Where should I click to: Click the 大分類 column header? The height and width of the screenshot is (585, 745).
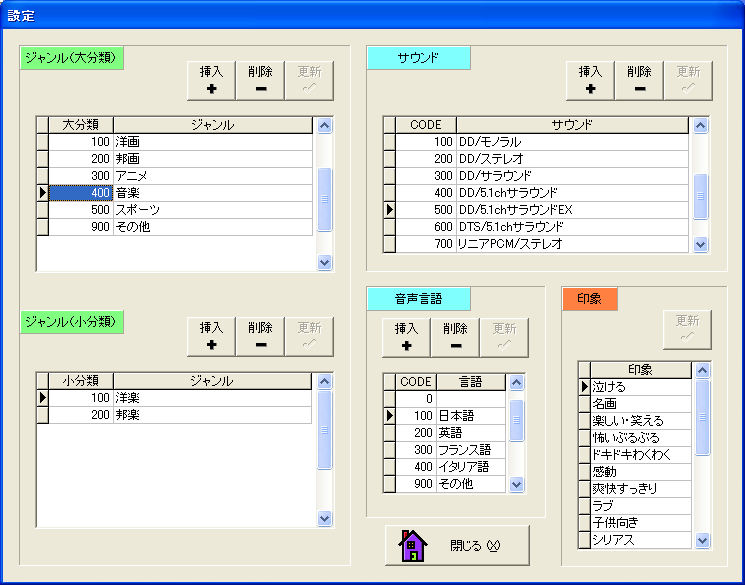tap(81, 125)
